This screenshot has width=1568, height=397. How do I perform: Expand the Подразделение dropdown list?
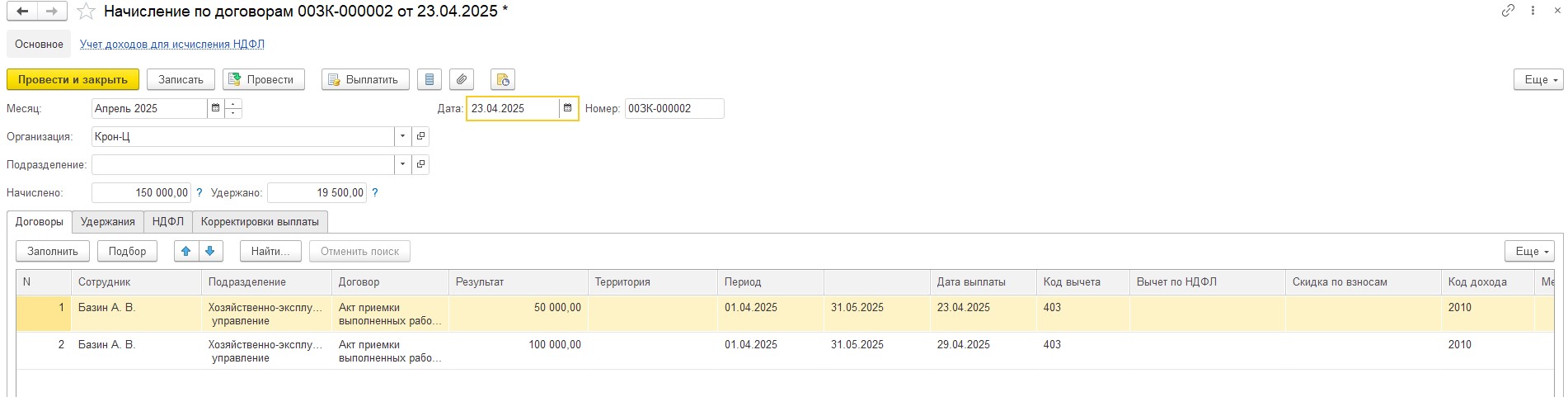(x=402, y=164)
